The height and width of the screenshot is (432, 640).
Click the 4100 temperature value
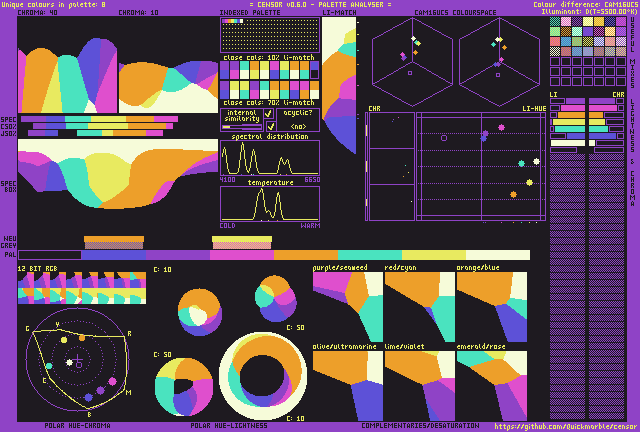227,180
